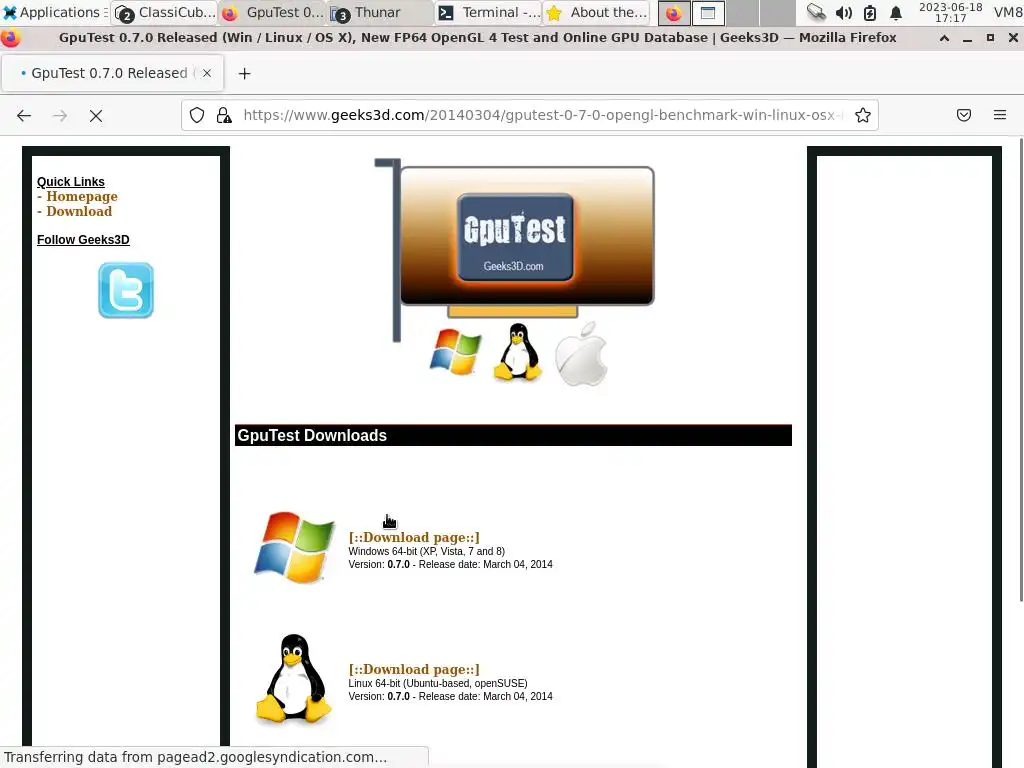Go to Homepage quick link
The width and height of the screenshot is (1024, 768).
click(82, 197)
